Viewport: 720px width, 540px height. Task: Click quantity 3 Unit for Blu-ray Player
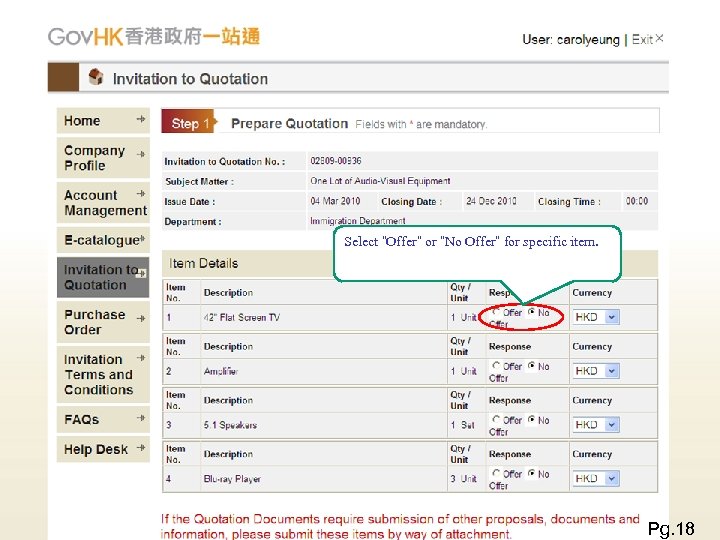(x=463, y=478)
